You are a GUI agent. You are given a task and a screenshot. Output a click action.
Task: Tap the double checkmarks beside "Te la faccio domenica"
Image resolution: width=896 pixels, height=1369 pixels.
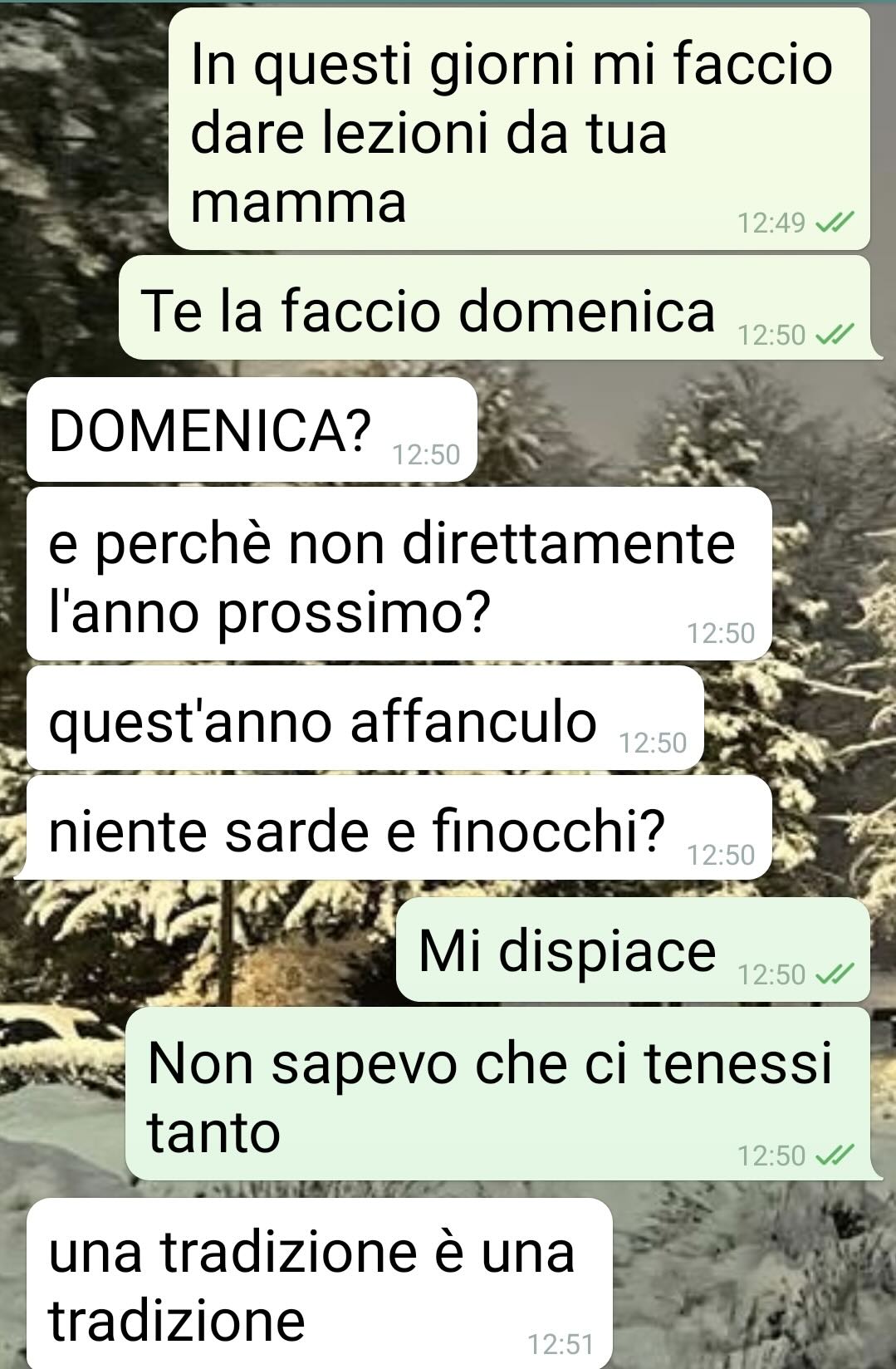835,335
